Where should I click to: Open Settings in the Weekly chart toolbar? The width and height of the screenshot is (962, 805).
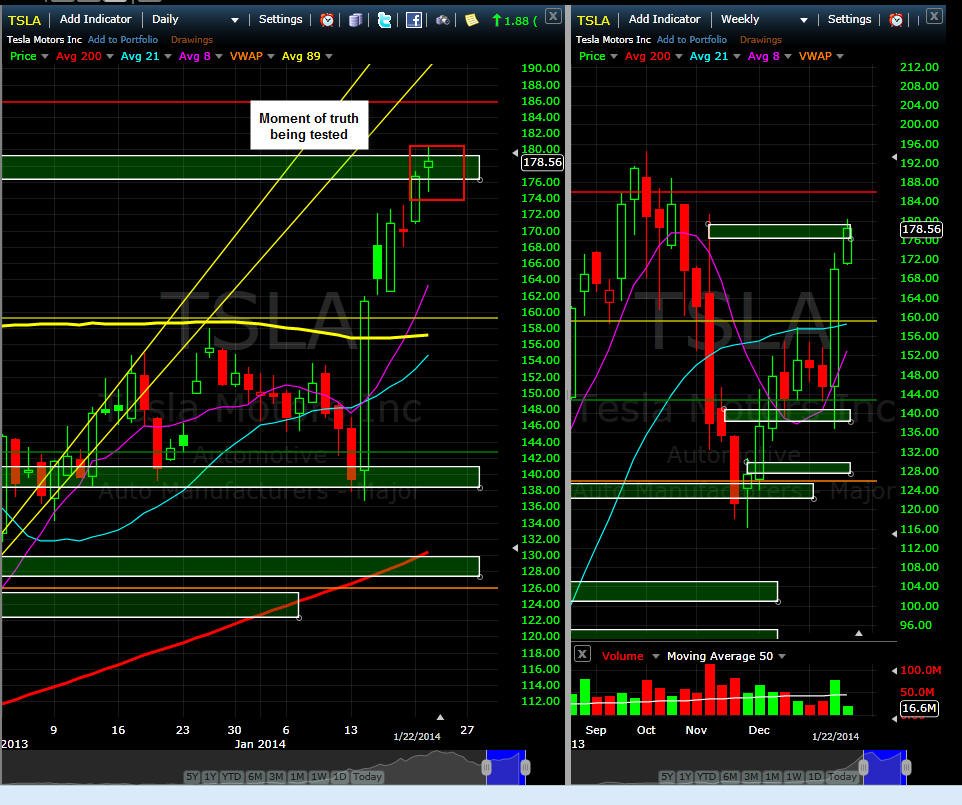click(x=849, y=20)
